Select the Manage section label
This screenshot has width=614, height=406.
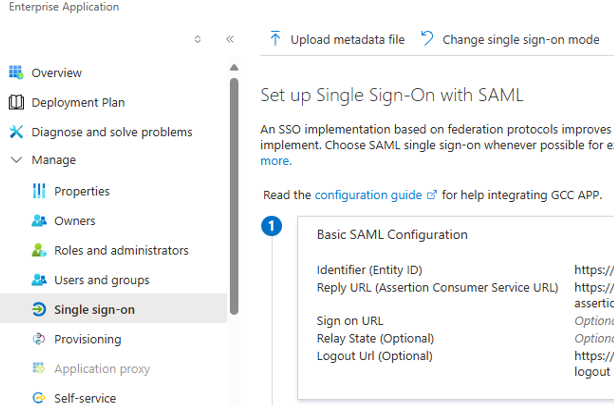54,160
